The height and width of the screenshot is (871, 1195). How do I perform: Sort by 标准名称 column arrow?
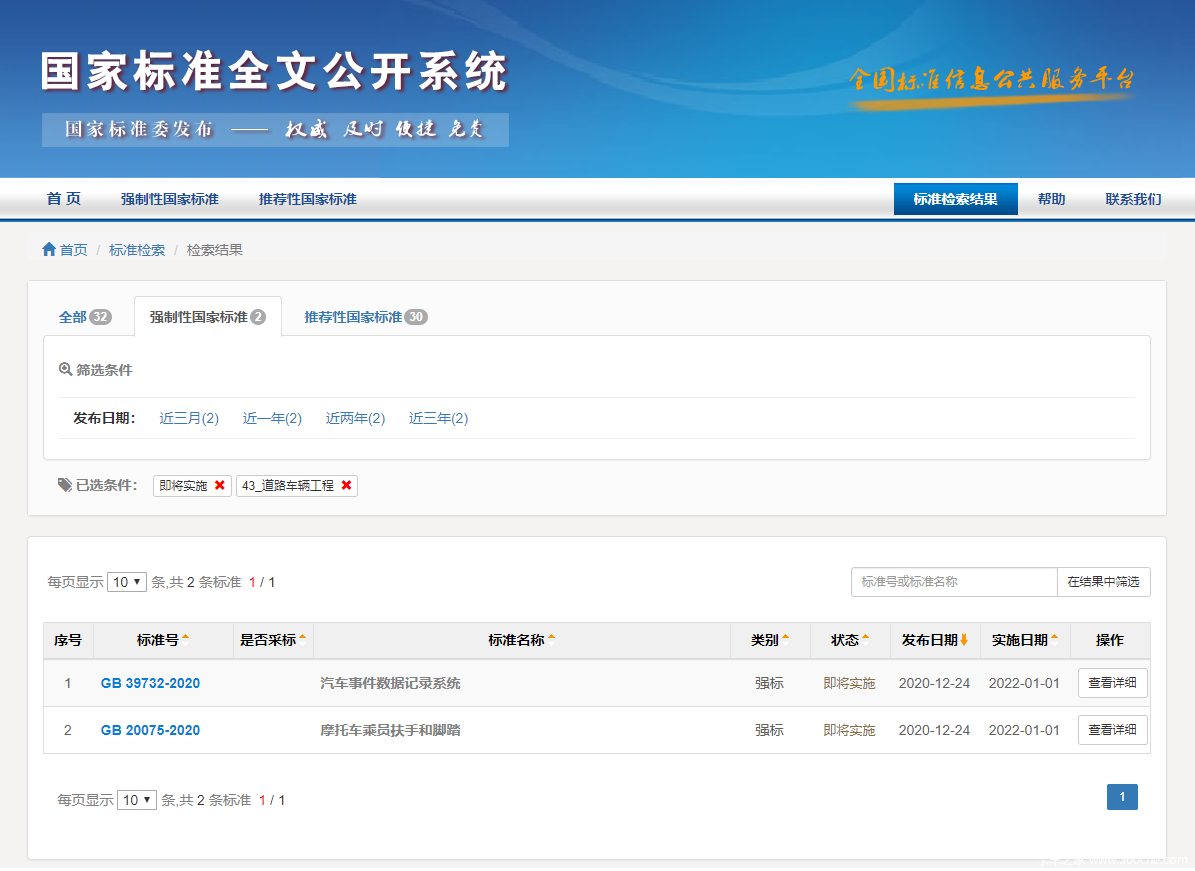(551, 640)
